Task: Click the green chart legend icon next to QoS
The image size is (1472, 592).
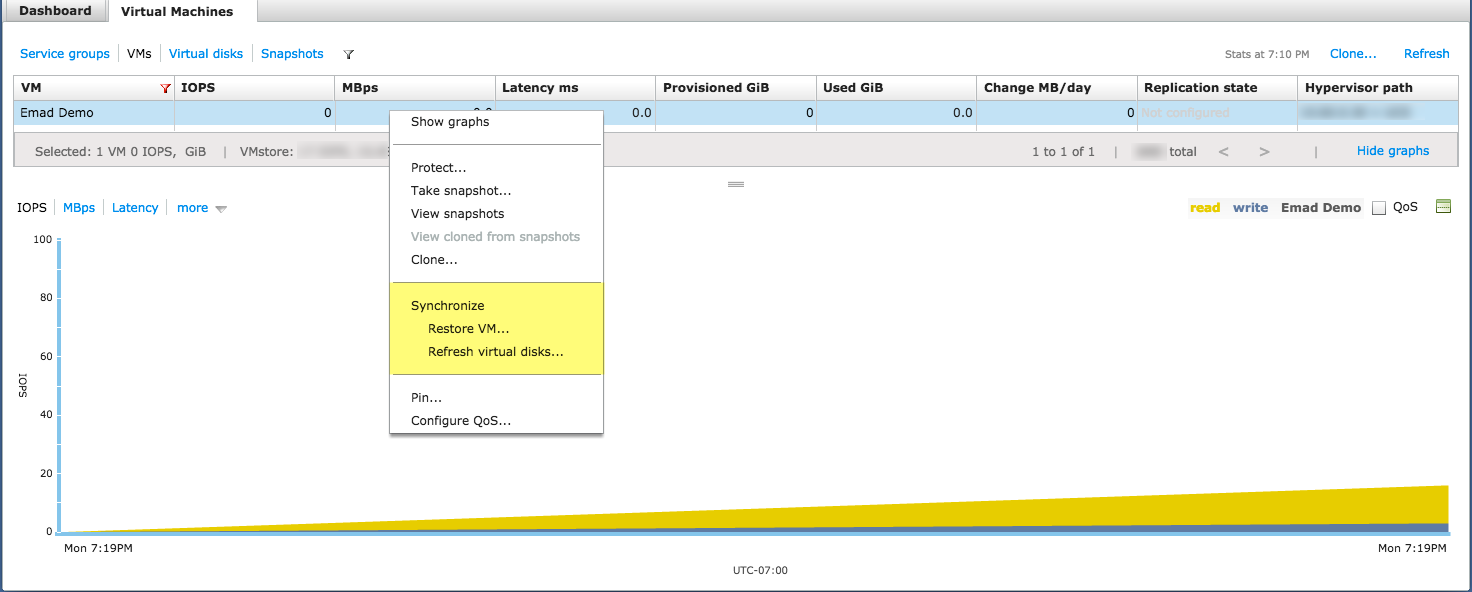Action: 1442,207
